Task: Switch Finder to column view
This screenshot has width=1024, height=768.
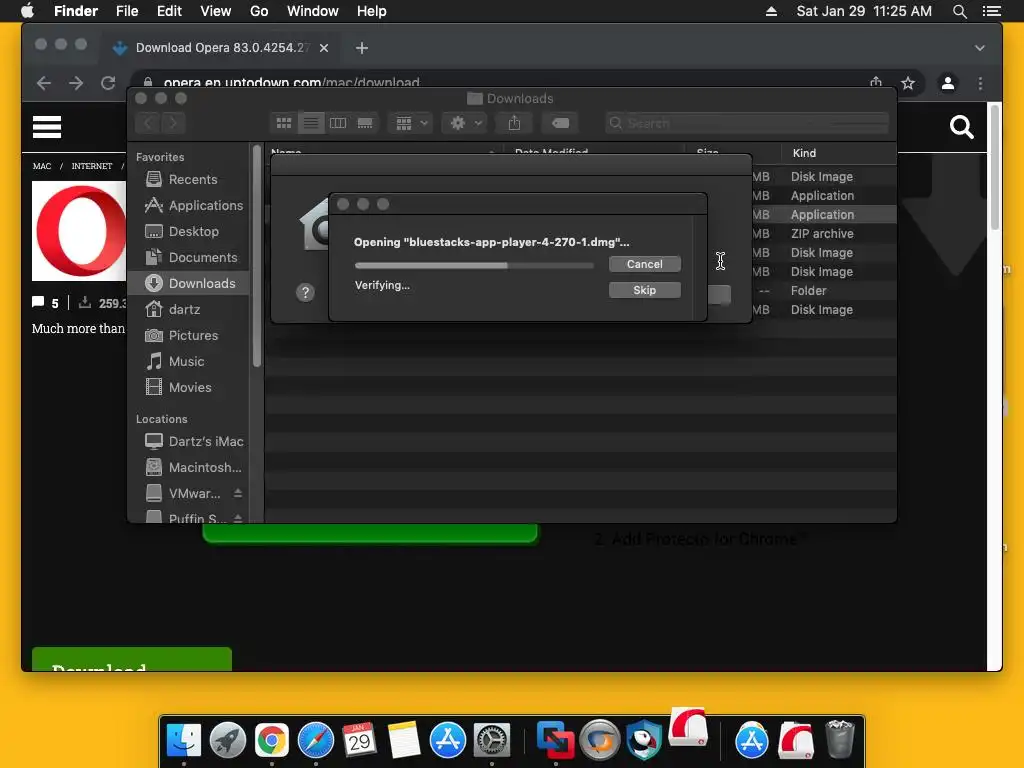Action: [338, 123]
